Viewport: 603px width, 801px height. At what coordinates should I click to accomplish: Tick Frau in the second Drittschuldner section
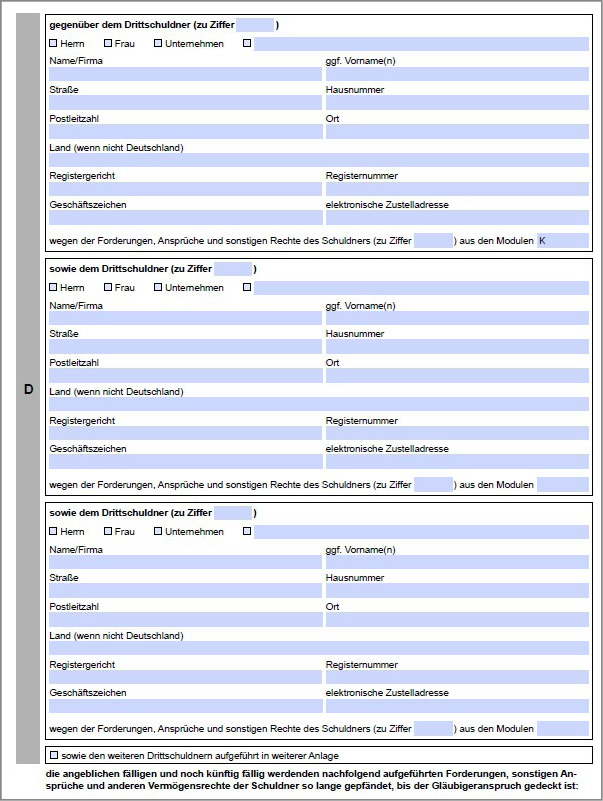109,288
